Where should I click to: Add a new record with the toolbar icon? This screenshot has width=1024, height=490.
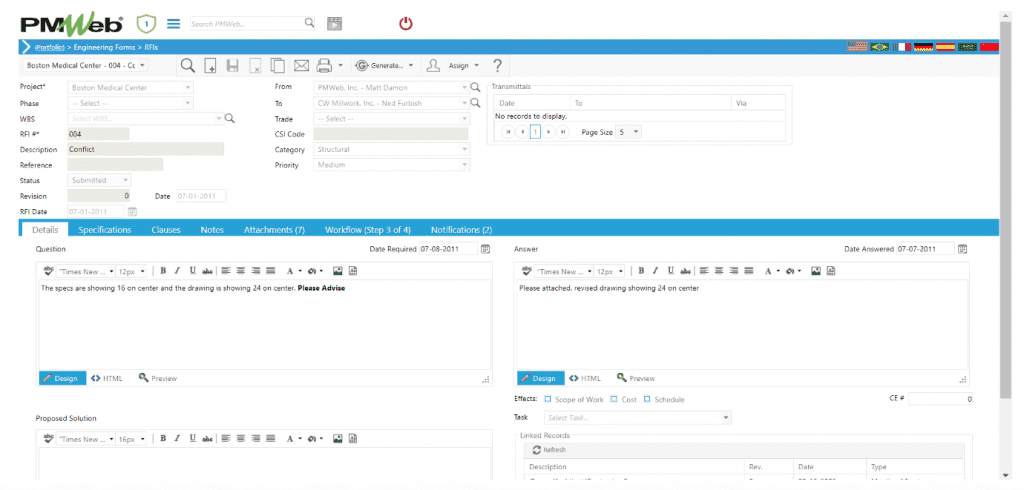(210, 65)
